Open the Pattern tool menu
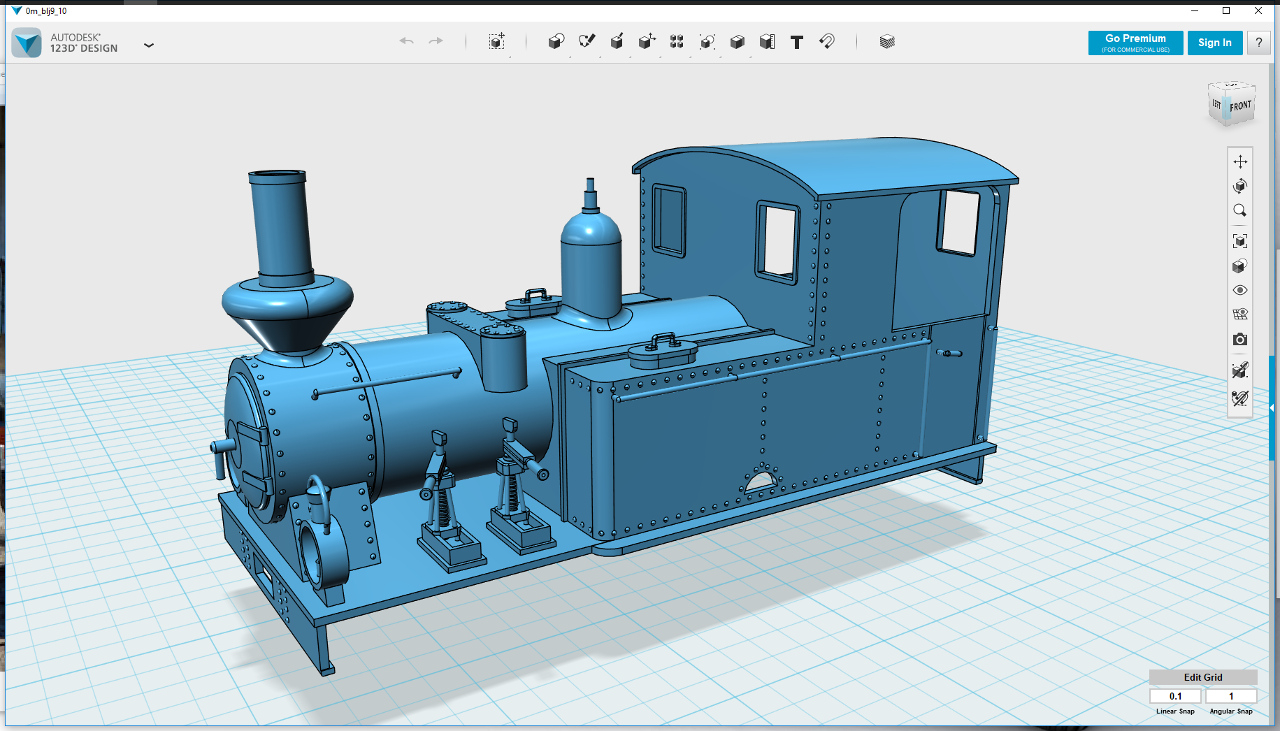Screen dimensions: 1280x731 click(x=677, y=41)
